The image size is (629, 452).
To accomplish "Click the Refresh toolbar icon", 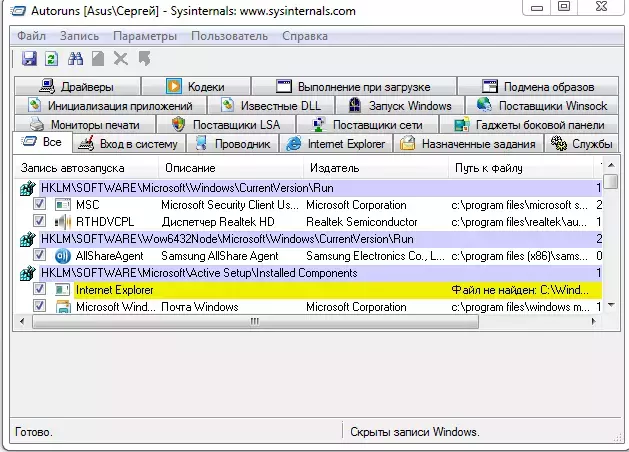I will [51, 59].
